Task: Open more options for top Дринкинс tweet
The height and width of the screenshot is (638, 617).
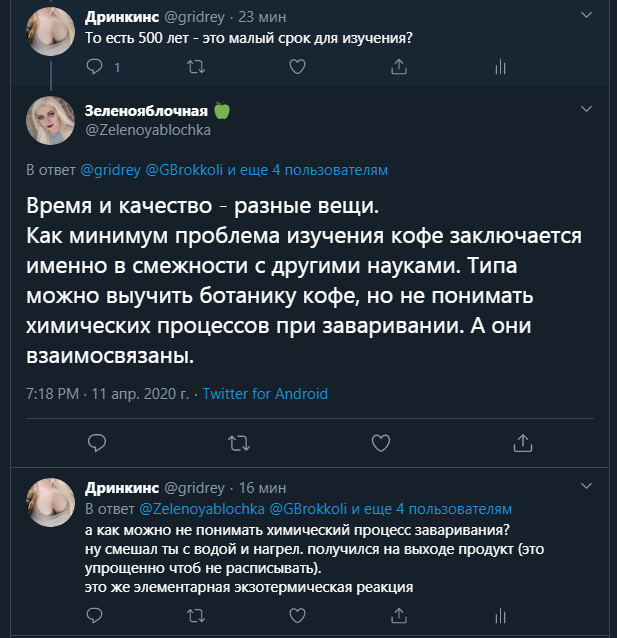Action: coord(587,14)
